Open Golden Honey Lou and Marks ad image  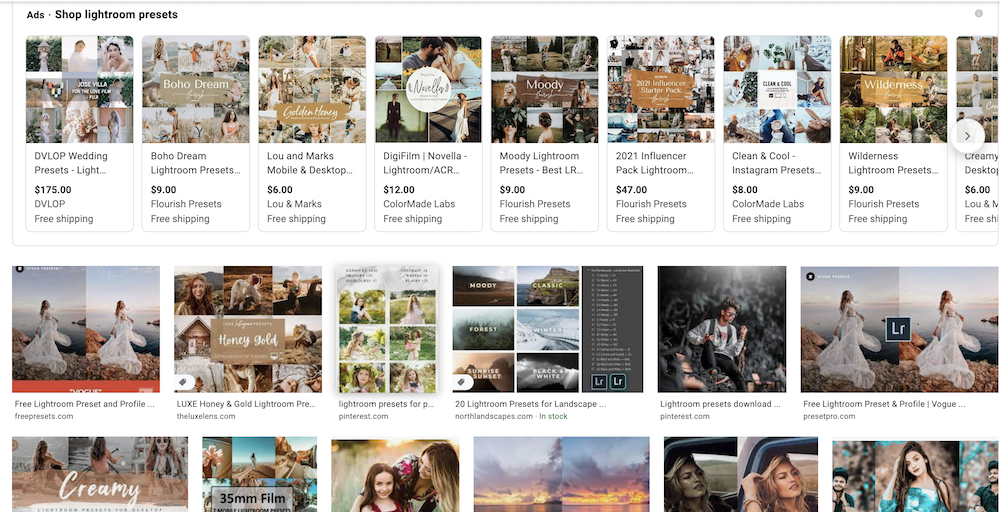[312, 89]
